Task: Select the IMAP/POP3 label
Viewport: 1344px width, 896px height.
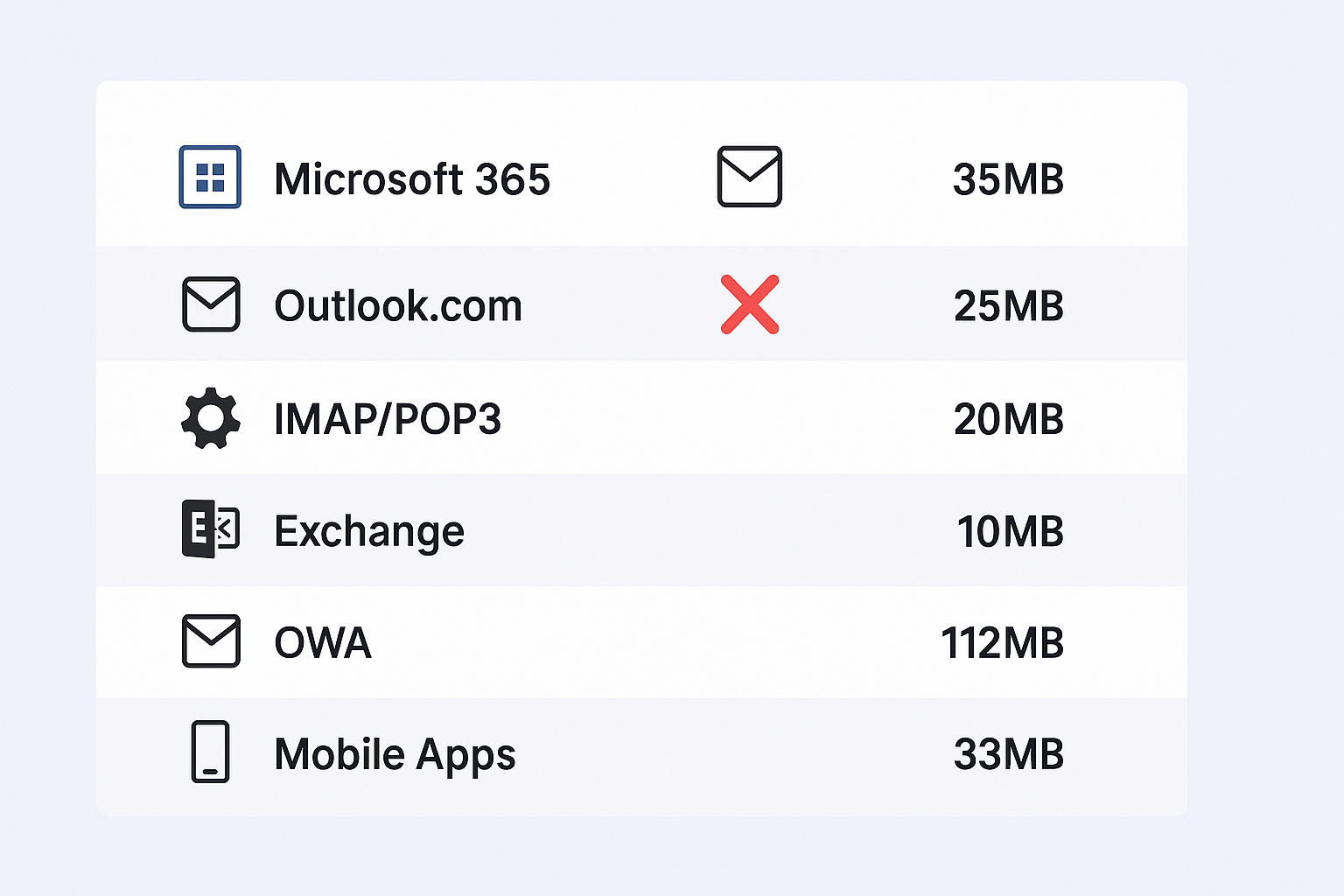Action: [x=388, y=419]
